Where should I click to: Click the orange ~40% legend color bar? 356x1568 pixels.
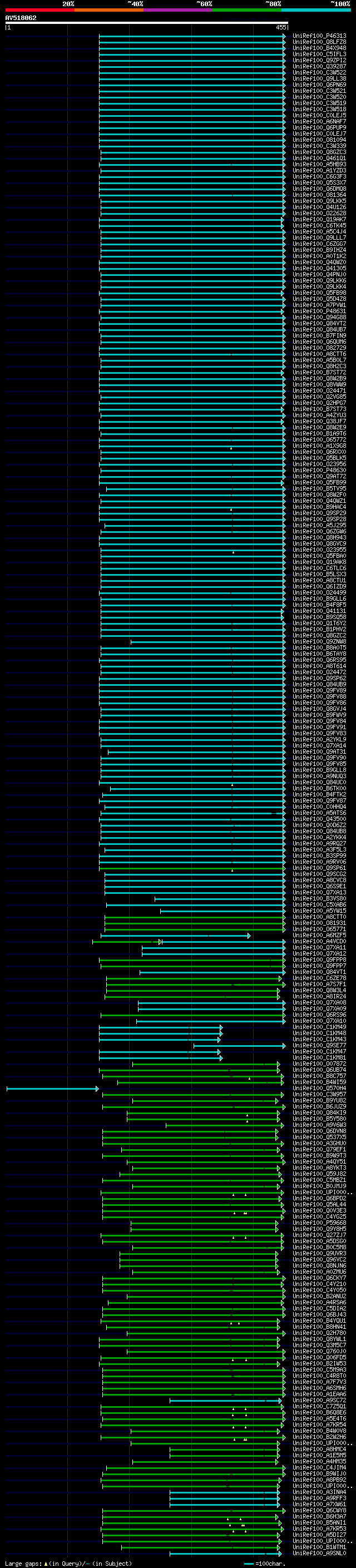coord(109,10)
